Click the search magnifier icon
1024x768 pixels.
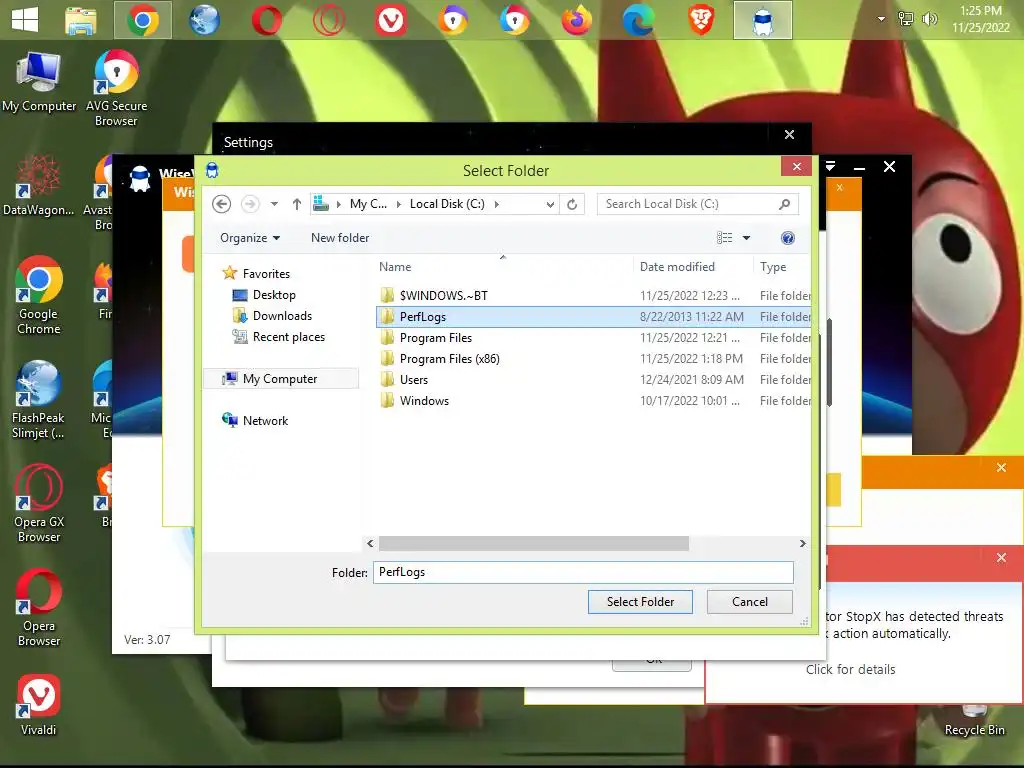784,204
